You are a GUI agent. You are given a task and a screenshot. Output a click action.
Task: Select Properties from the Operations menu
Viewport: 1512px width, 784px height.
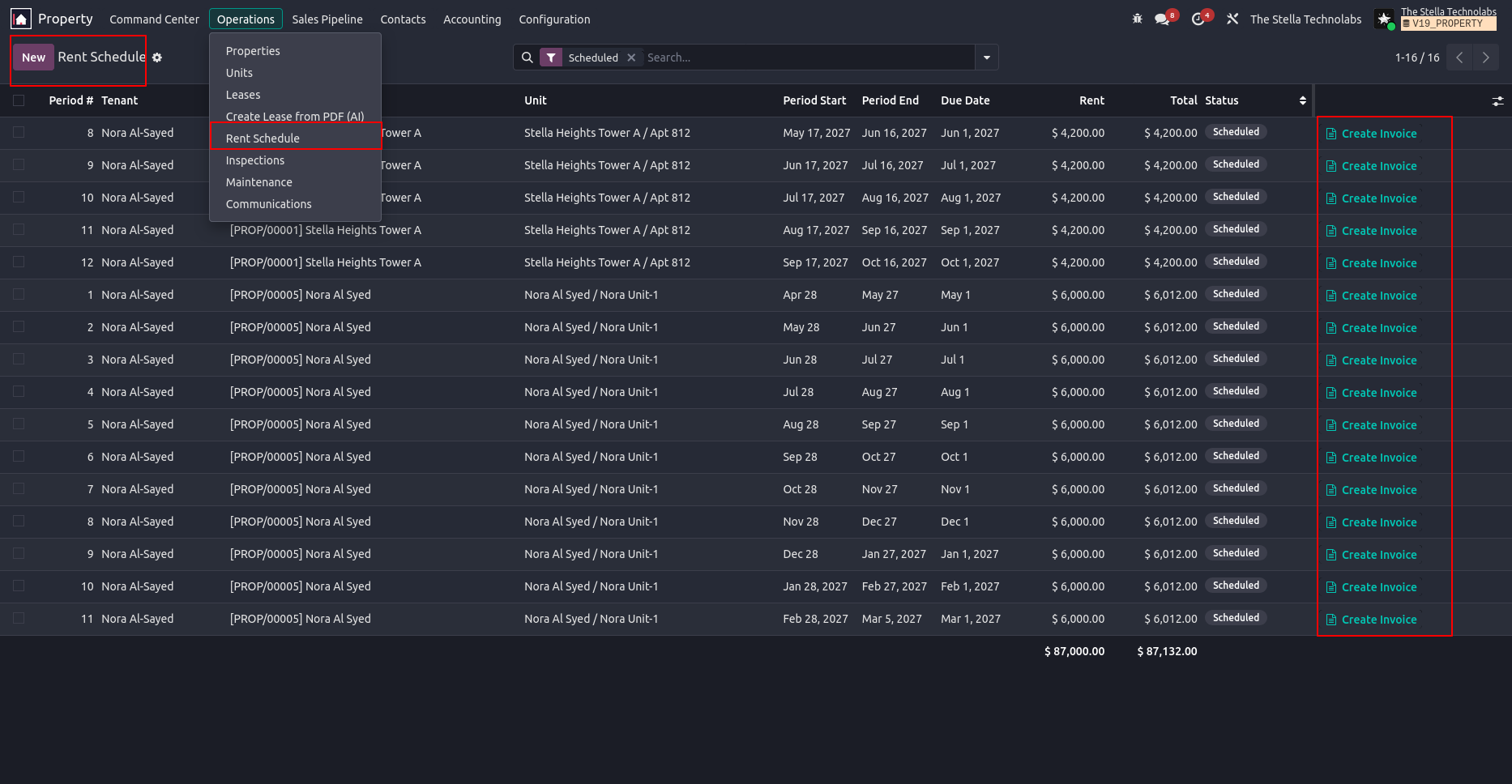click(x=296, y=51)
